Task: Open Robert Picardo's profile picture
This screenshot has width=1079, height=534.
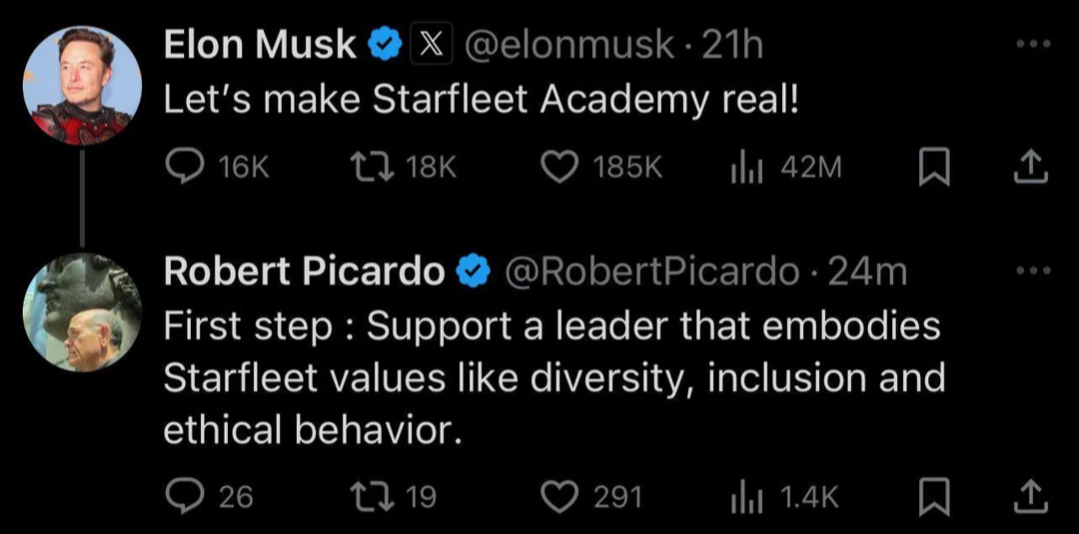Action: pos(82,312)
